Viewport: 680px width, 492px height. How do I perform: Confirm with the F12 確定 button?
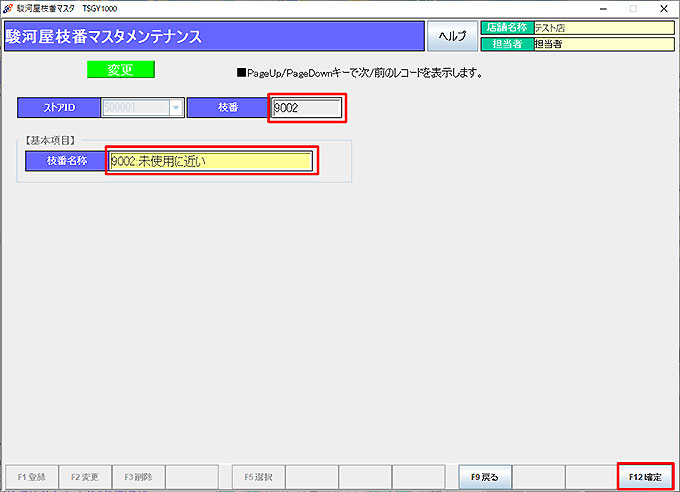[x=645, y=477]
